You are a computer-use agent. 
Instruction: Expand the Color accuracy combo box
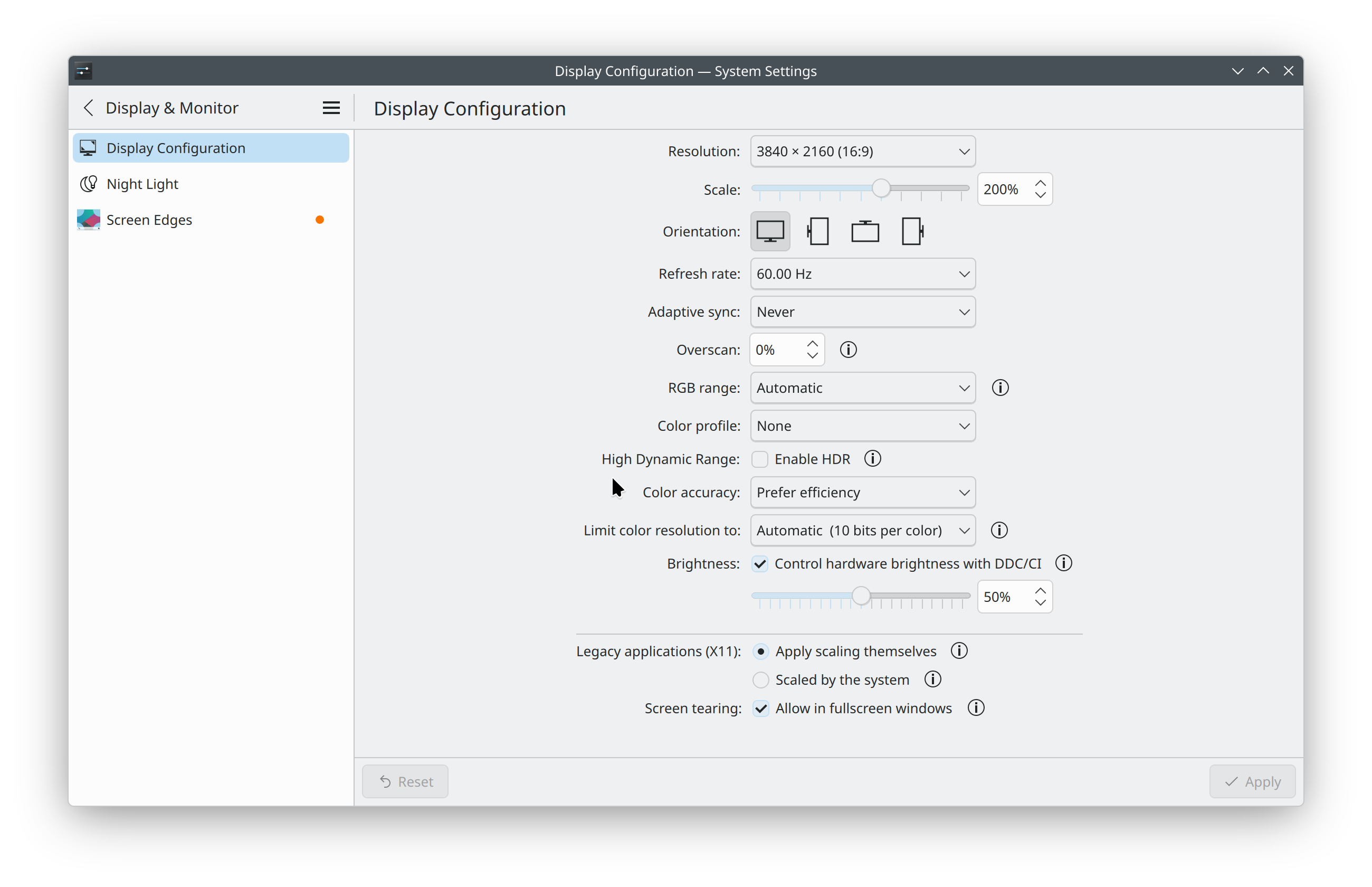862,493
